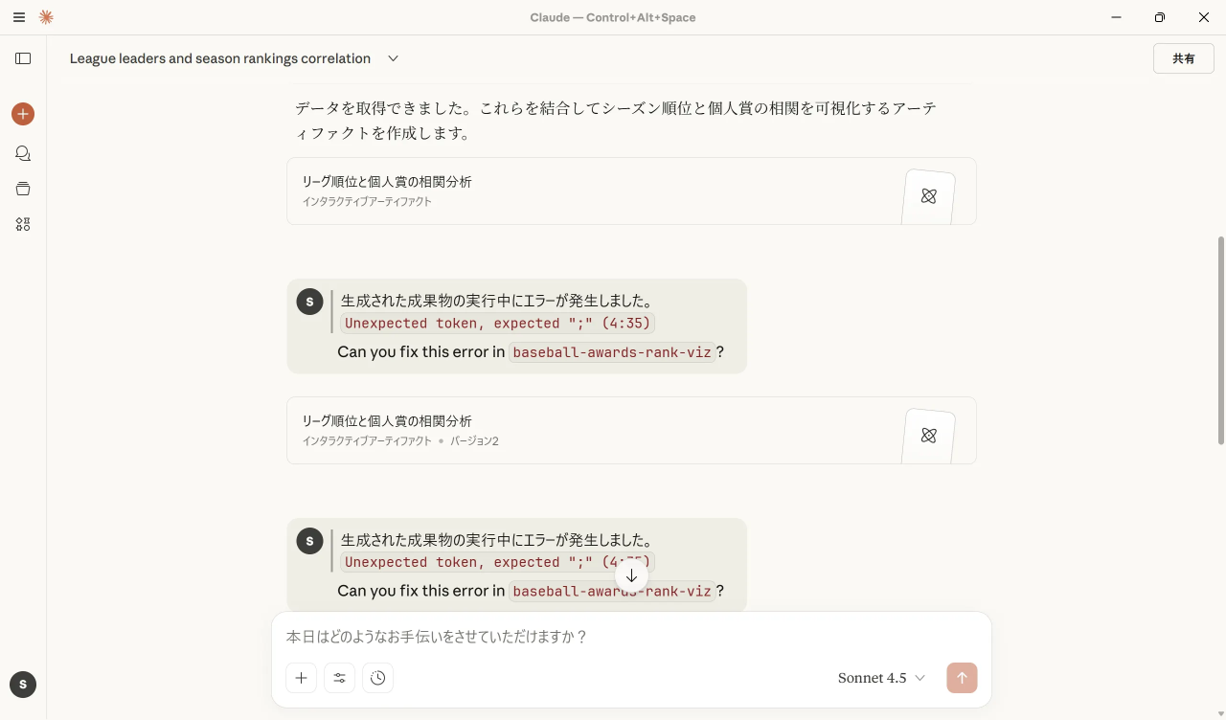Image resolution: width=1226 pixels, height=720 pixels.
Task: Open the hamburger menu
Action: 18,17
